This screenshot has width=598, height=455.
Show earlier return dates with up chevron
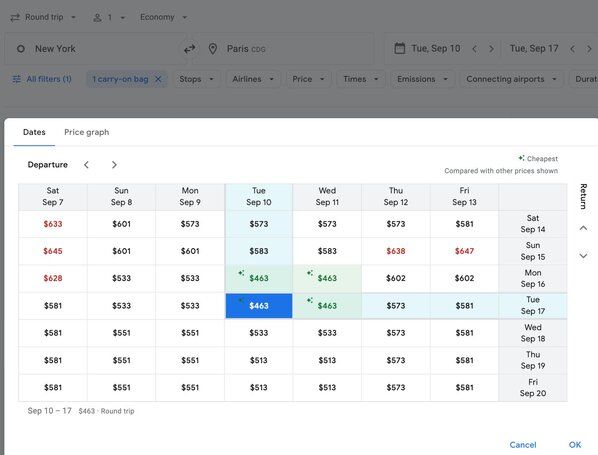583,228
